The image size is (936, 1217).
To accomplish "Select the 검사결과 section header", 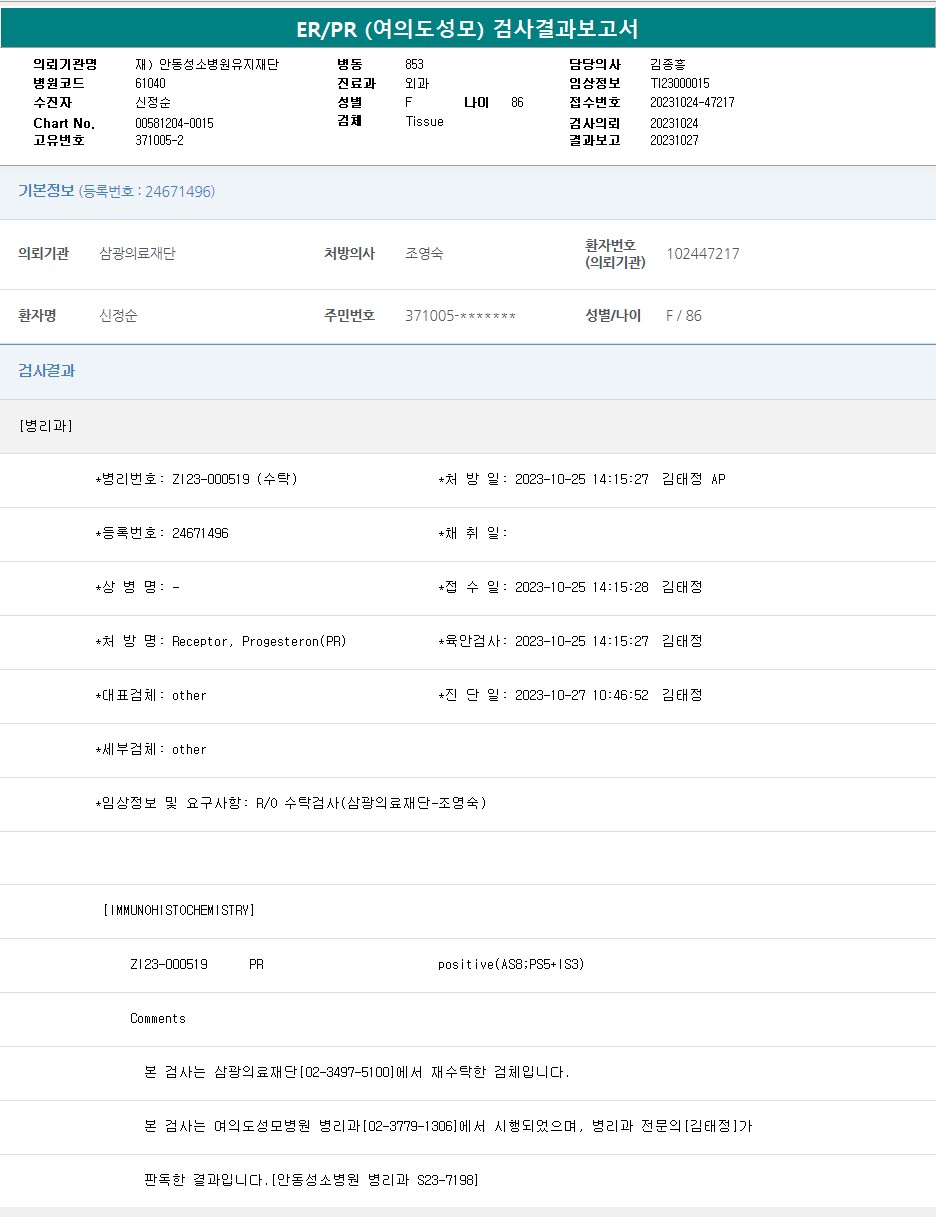I will pos(47,371).
